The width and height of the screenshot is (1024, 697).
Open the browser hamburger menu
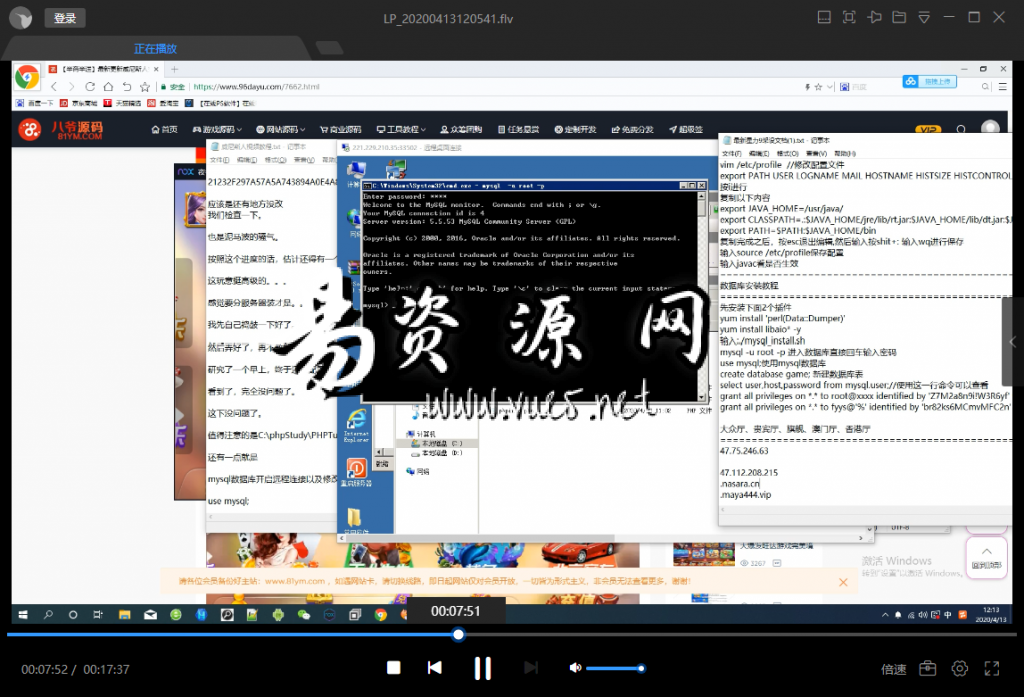[x=1002, y=87]
